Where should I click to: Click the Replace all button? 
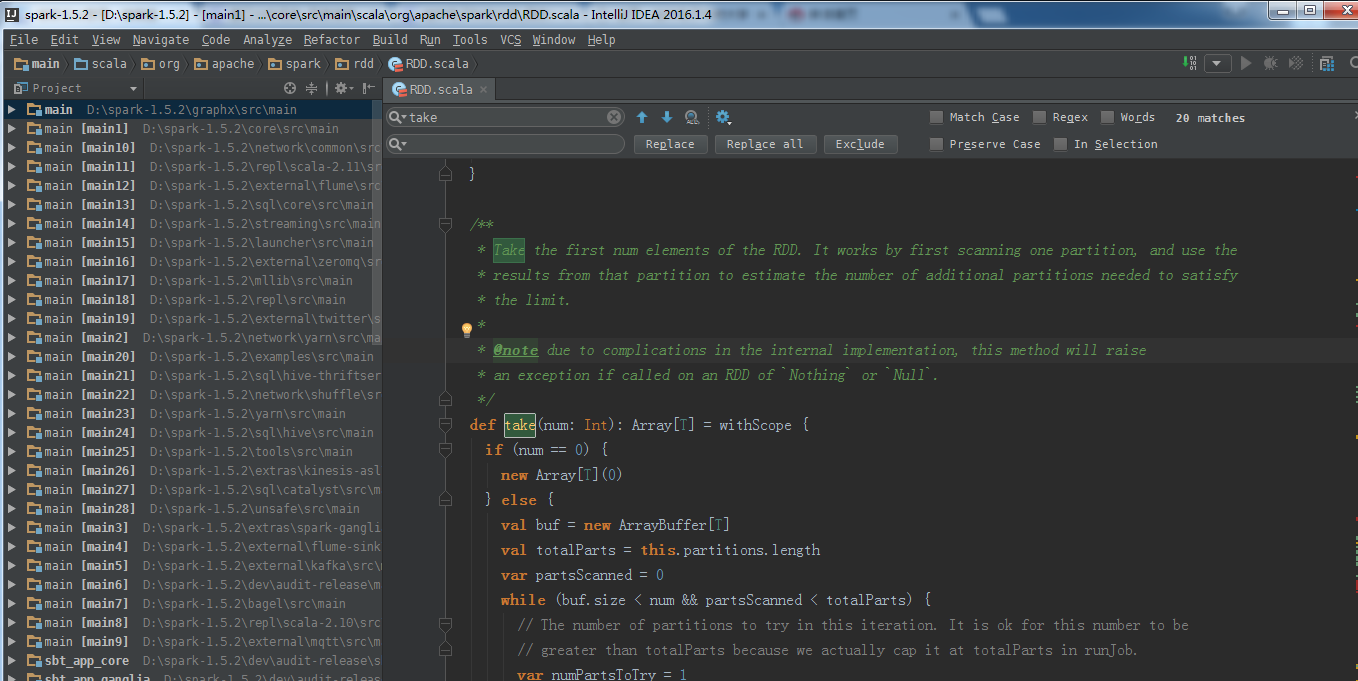pyautogui.click(x=765, y=144)
